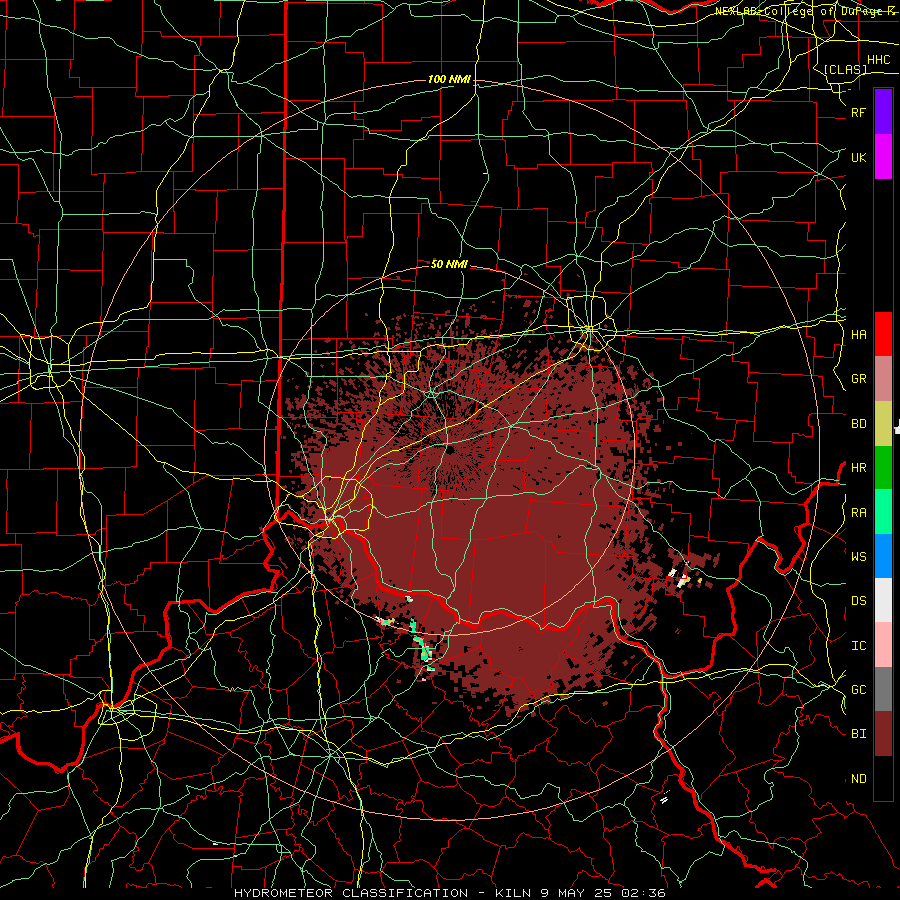Select the BD yellow-green swatch
Viewport: 900px width, 900px height.
pyautogui.click(x=883, y=424)
